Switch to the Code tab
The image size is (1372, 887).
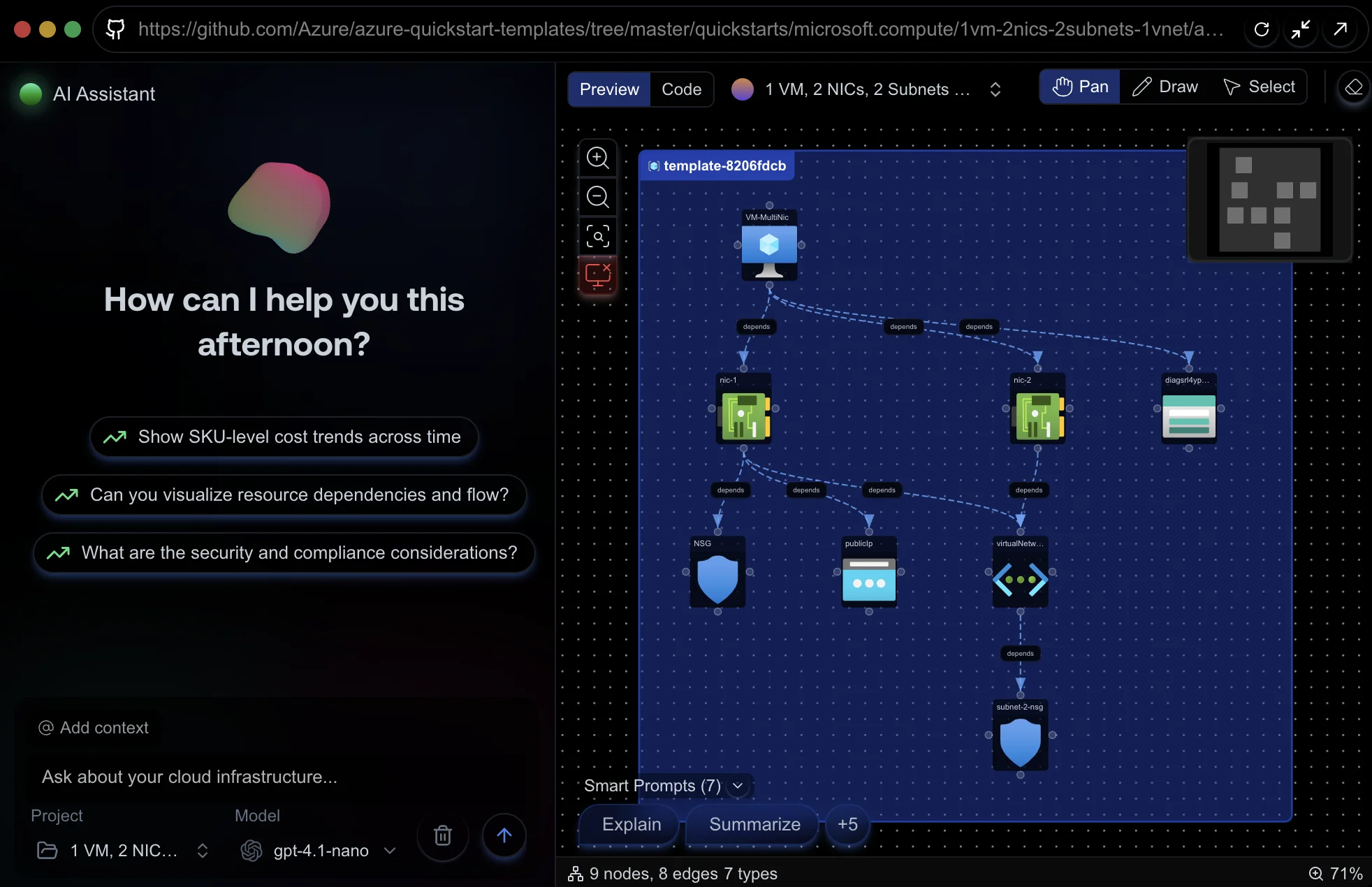pyautogui.click(x=681, y=89)
